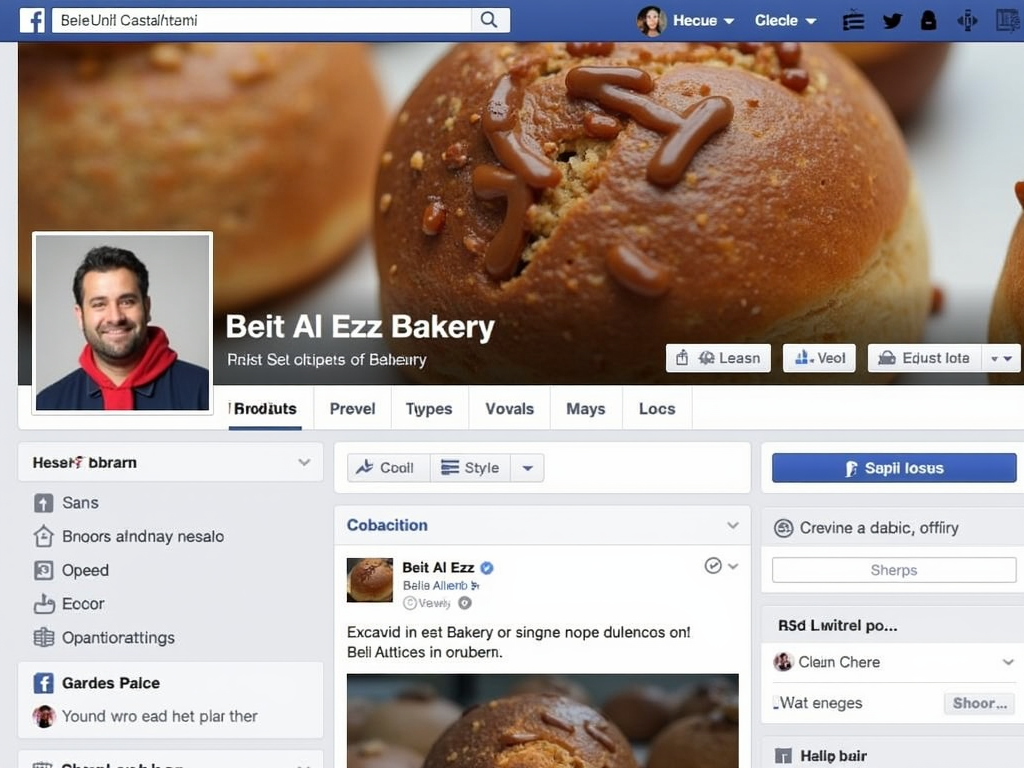1024x768 pixels.
Task: Open the Hecue dropdown in the navbar
Action: (699, 19)
